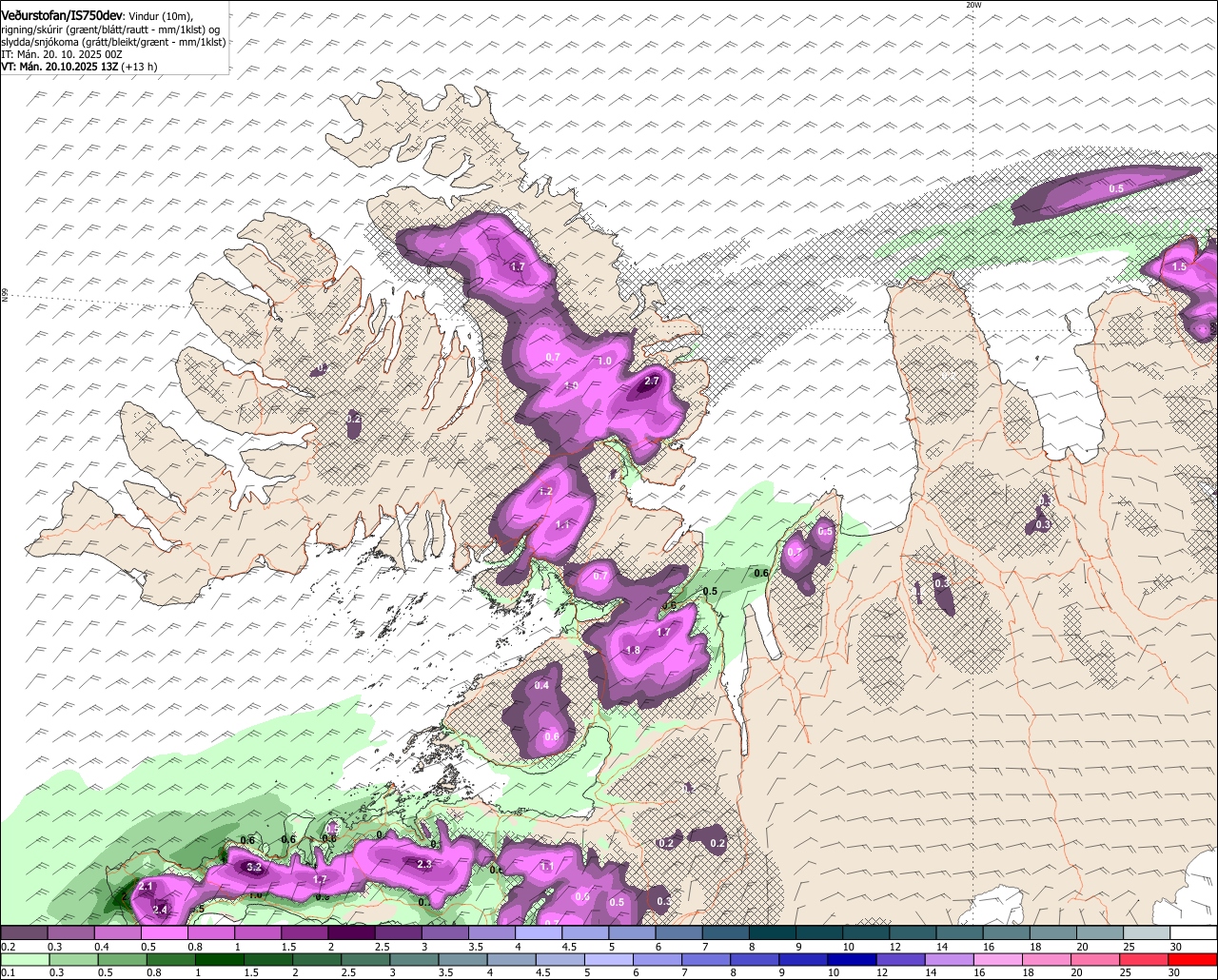
Task: Click the 2.1 value near the southwest coast
Action: (146, 887)
